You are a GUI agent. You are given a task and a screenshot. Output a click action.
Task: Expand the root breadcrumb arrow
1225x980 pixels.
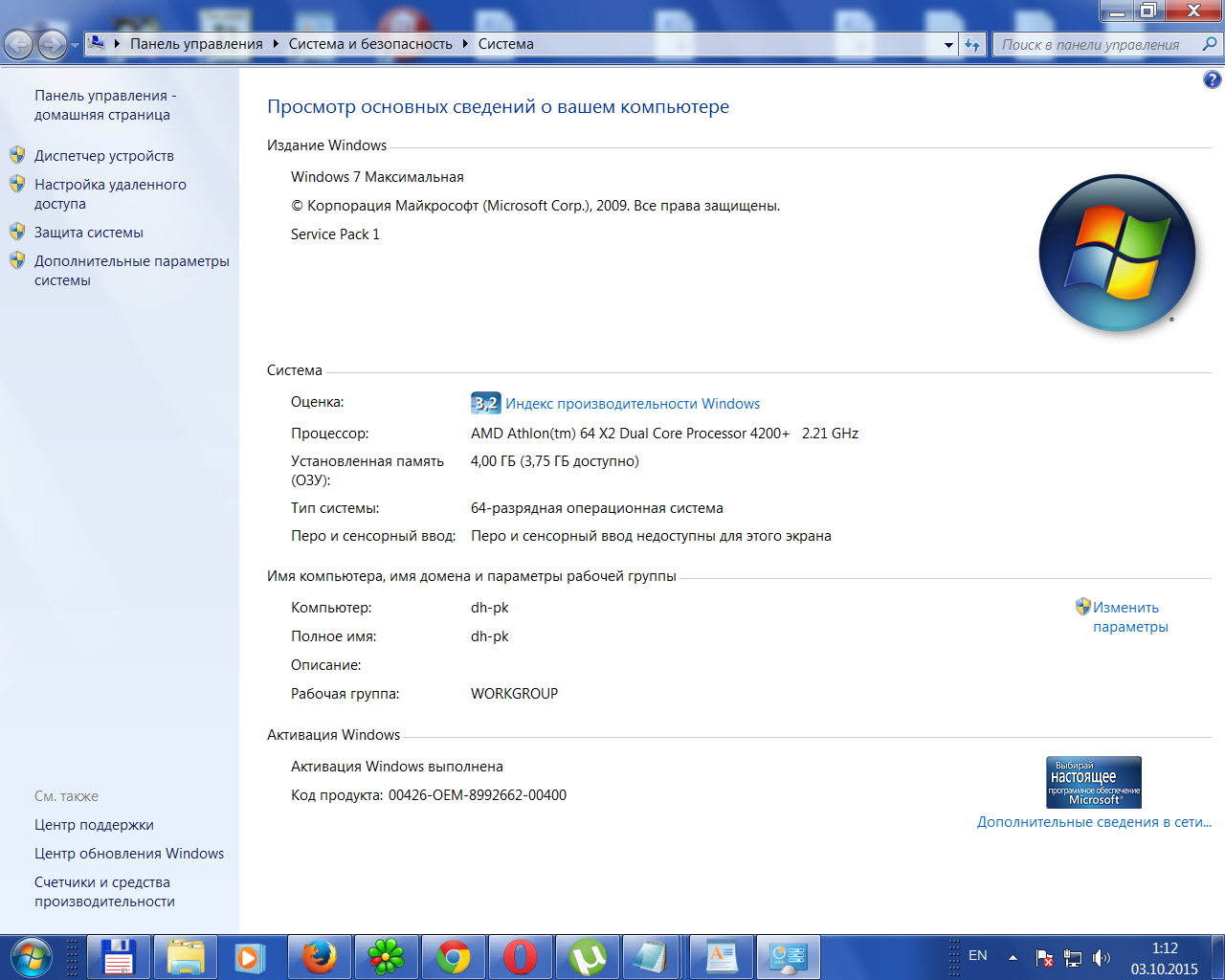pyautogui.click(x=118, y=44)
